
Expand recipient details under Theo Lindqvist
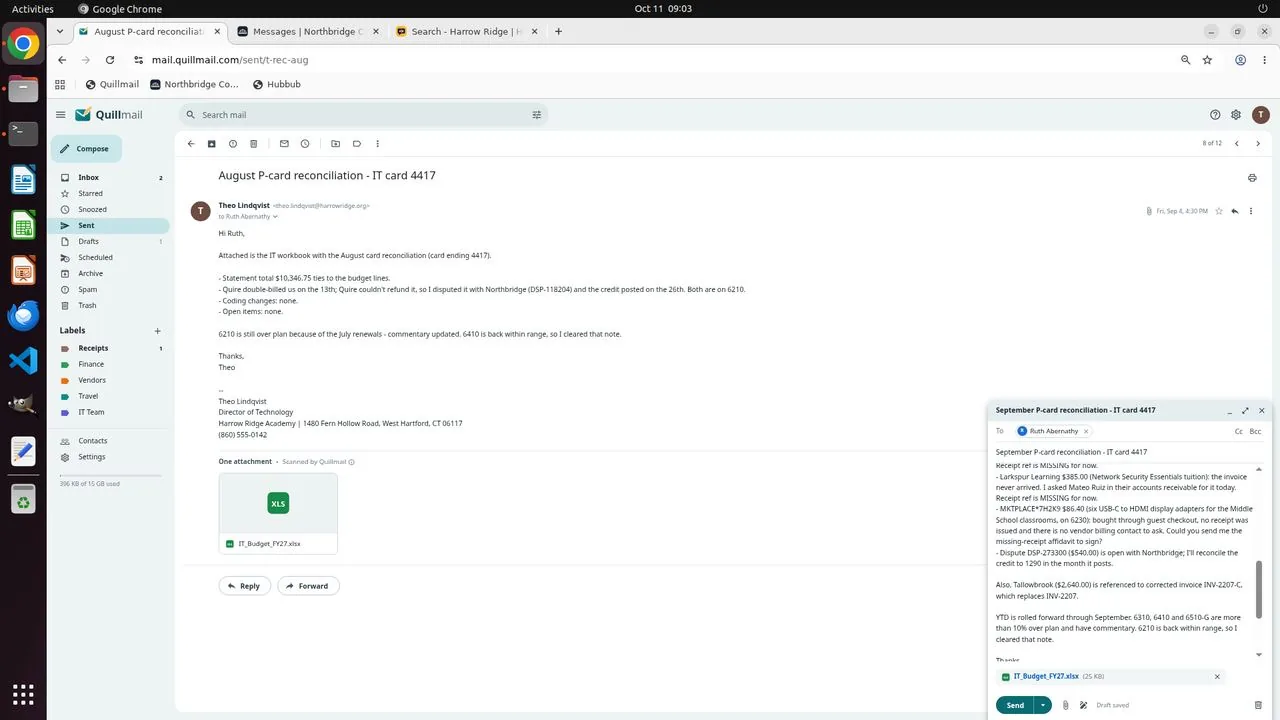click(x=275, y=216)
